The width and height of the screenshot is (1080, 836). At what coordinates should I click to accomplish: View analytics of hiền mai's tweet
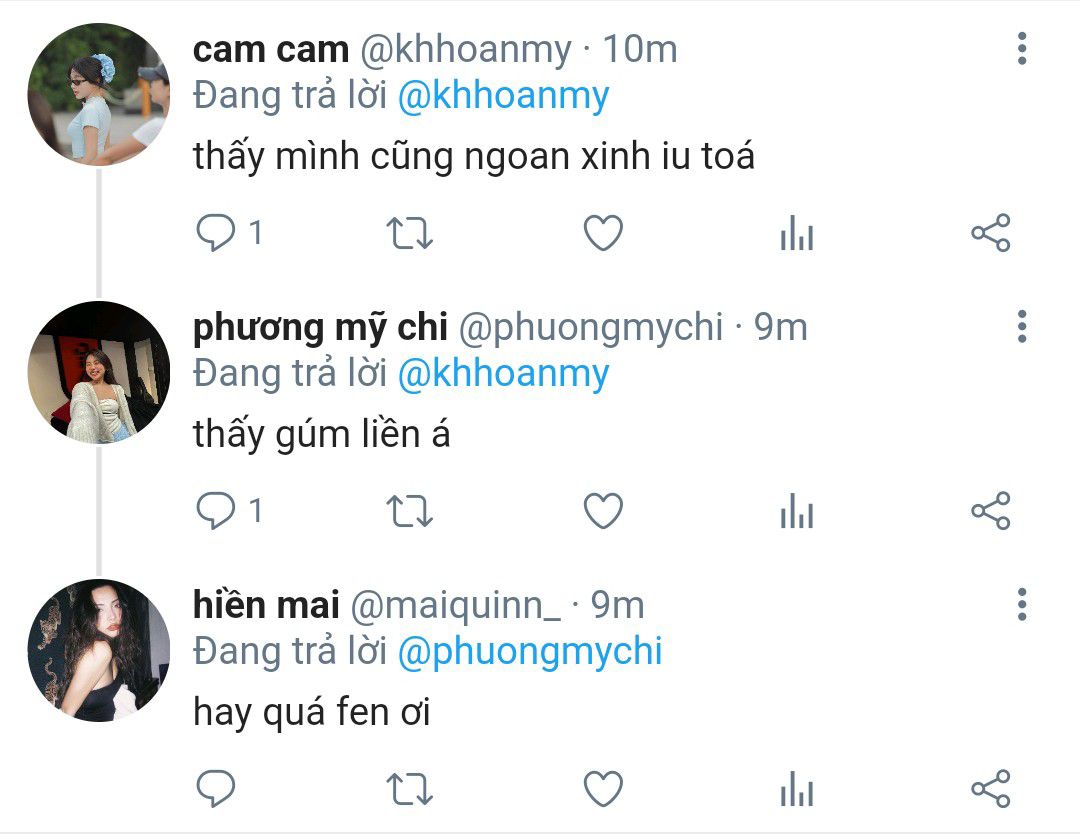(x=797, y=789)
